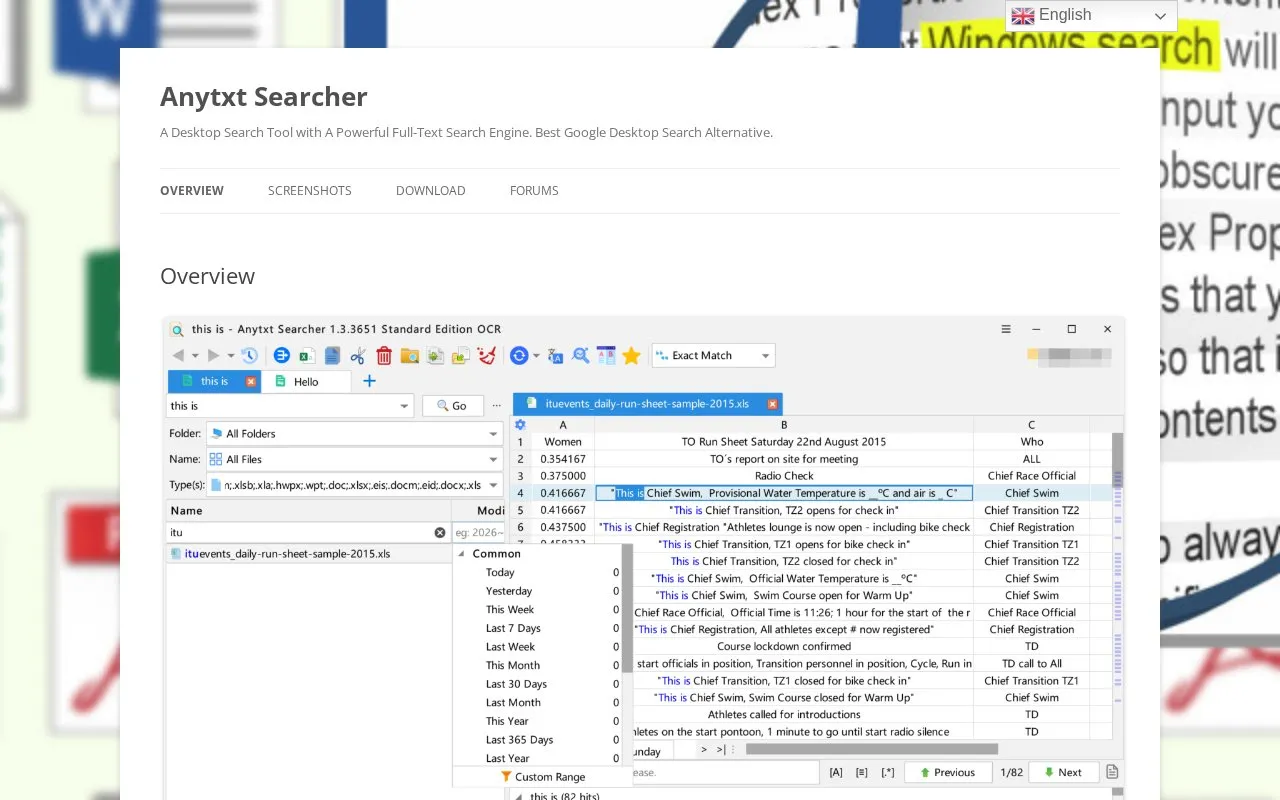
Task: Open the file Type(s) dropdown
Action: (x=355, y=485)
